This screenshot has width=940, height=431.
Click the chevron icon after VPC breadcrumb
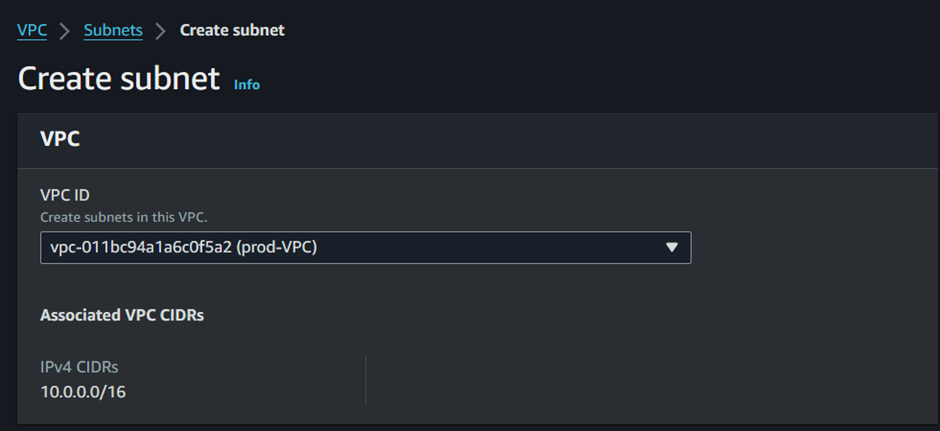coord(65,31)
